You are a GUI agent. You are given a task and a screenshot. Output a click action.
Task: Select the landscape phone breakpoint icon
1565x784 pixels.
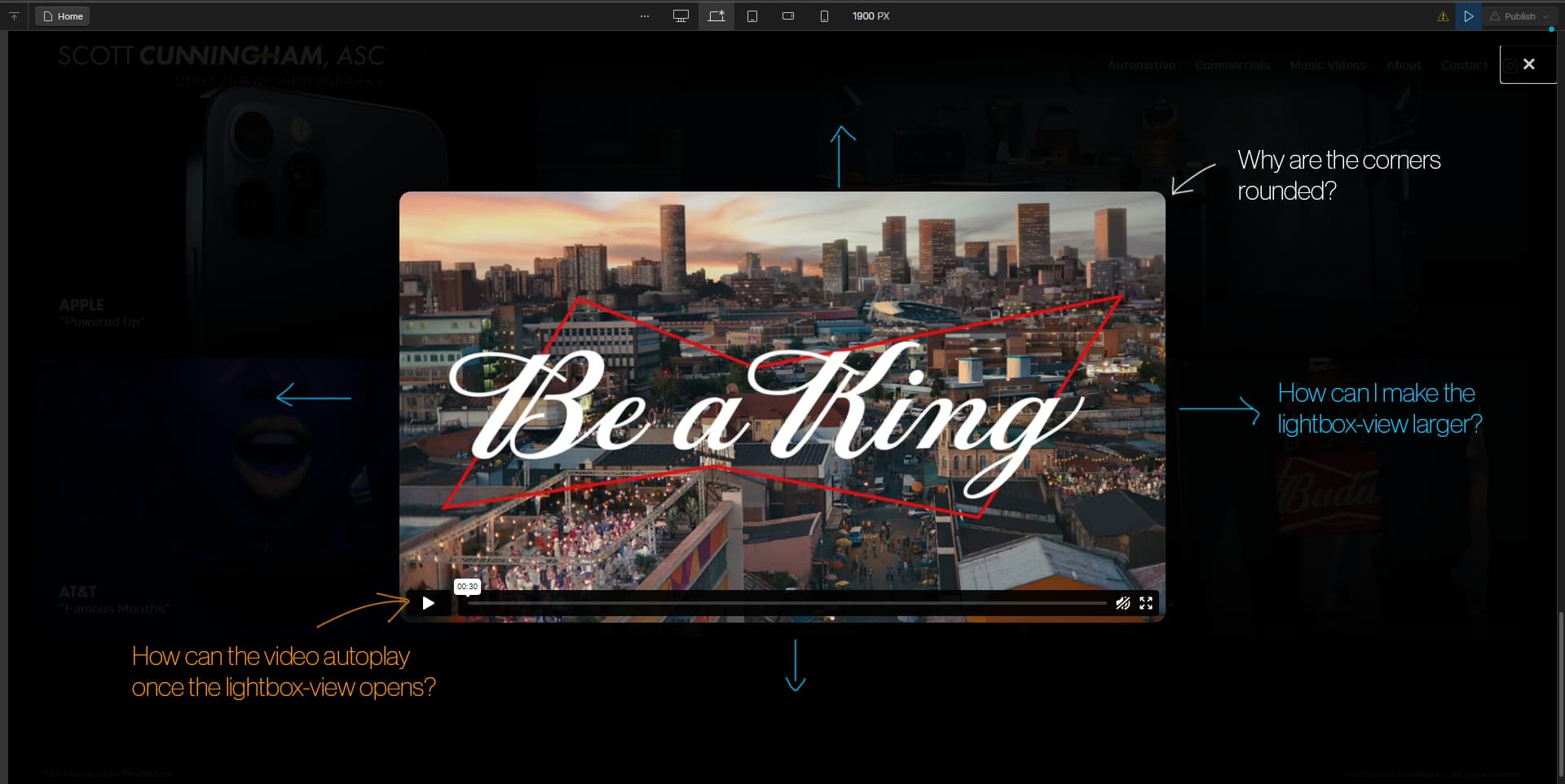(x=788, y=15)
